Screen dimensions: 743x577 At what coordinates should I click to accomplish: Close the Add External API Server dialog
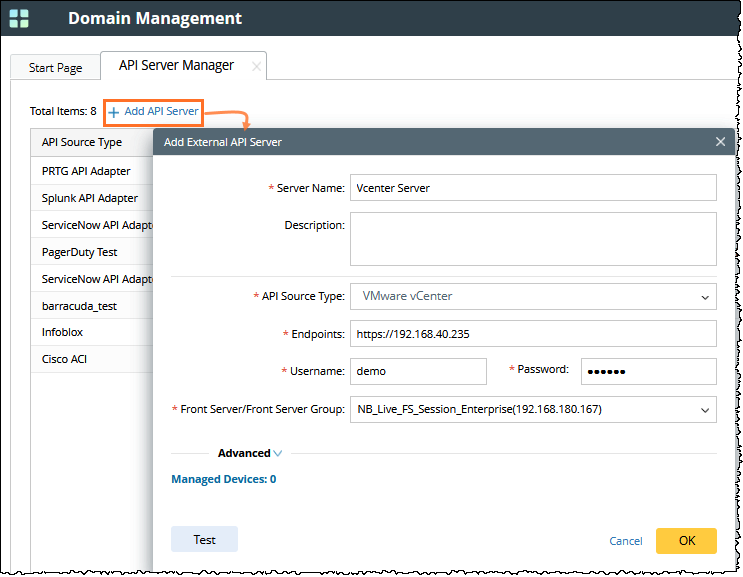pos(720,142)
